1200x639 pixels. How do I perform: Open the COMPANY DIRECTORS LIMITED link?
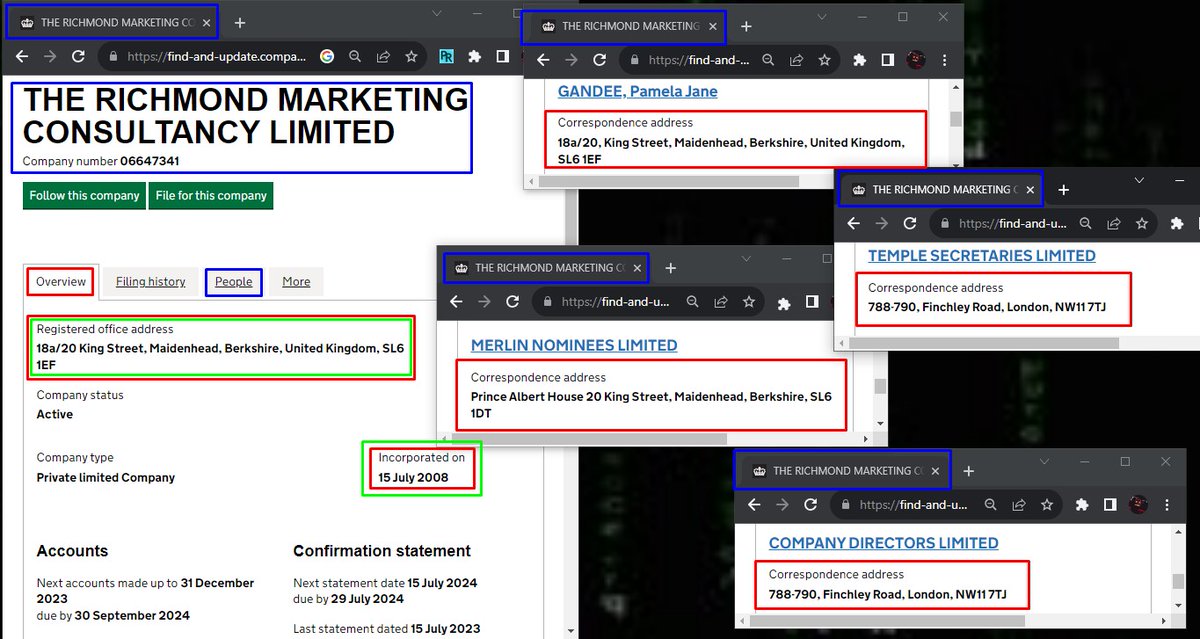point(884,543)
